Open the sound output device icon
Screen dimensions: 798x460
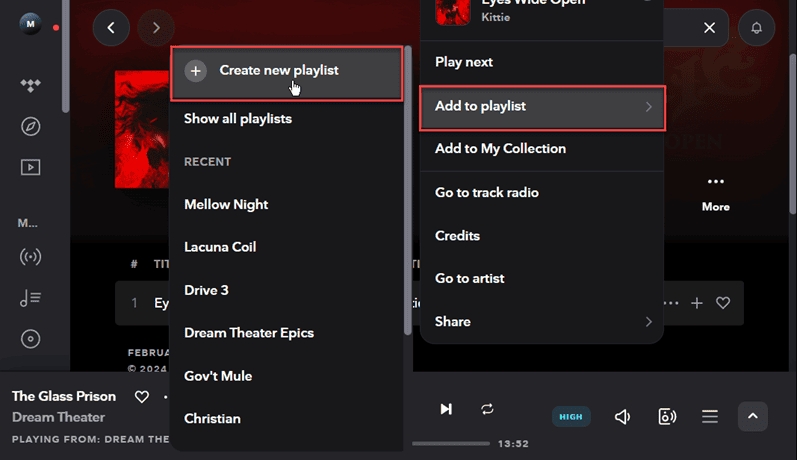coord(667,416)
